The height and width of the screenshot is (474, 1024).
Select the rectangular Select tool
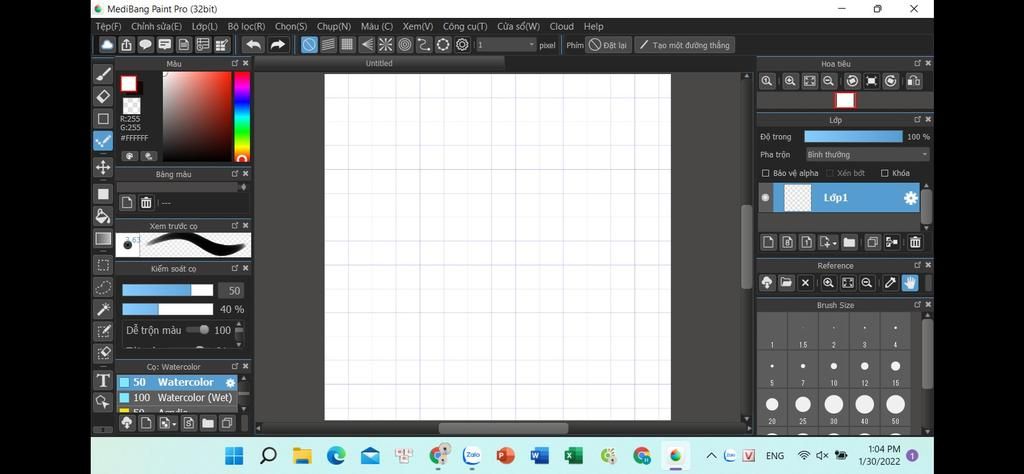tap(103, 264)
